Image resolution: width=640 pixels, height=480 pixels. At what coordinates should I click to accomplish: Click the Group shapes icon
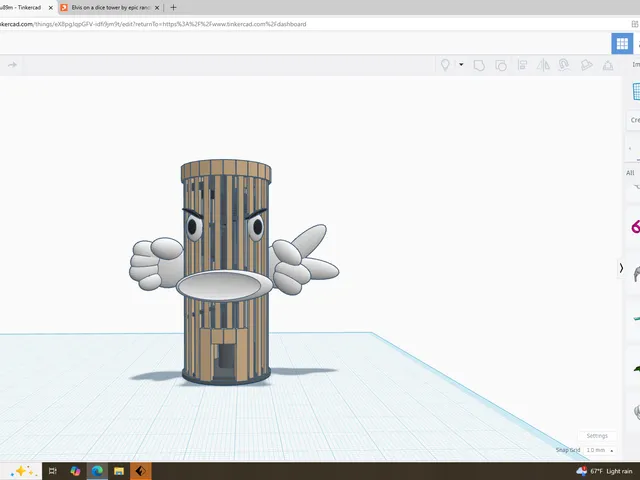point(479,65)
